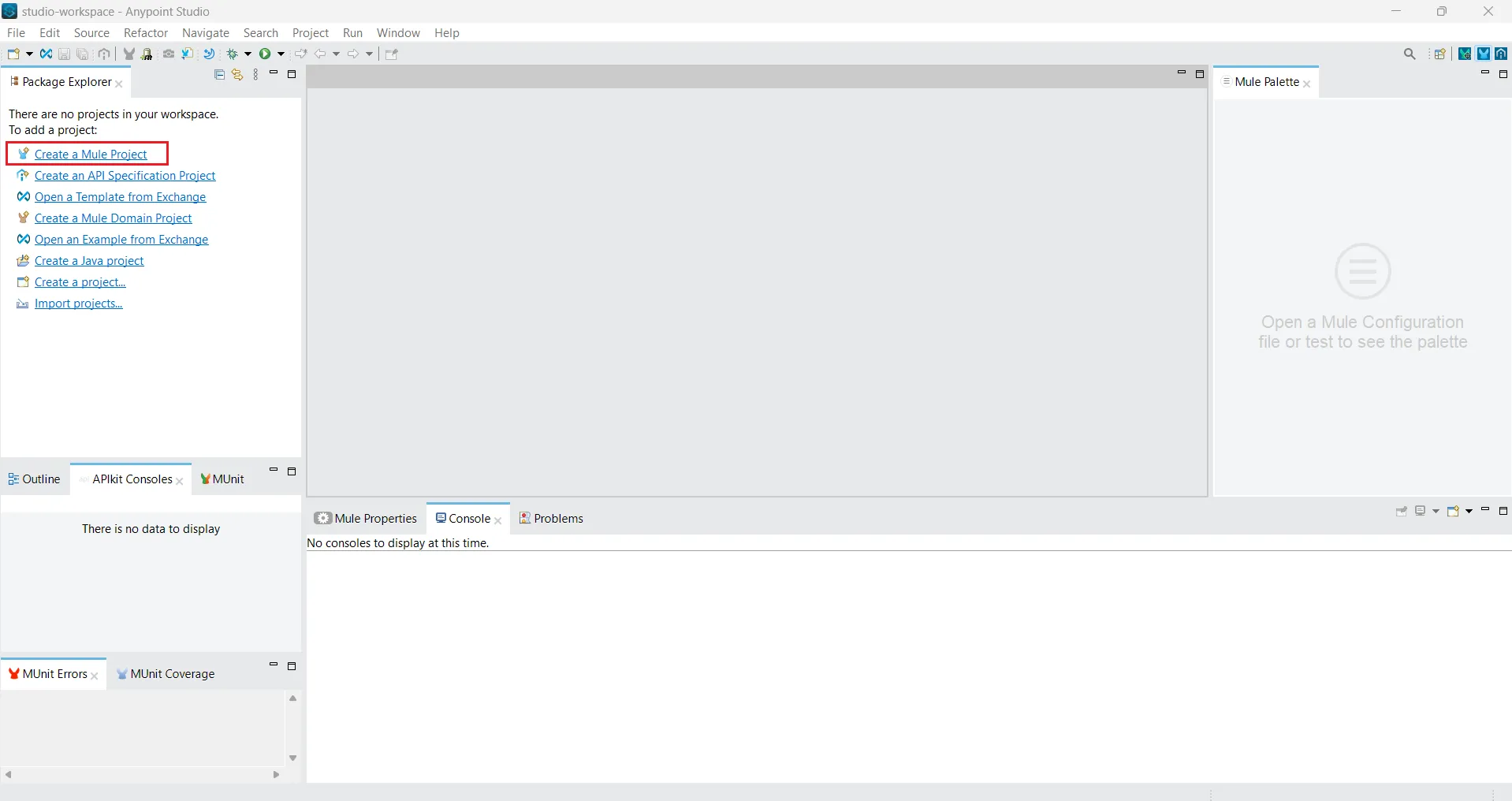Open the Exchange browser from the toolbar
Screen dimensions: 1512x801
click(x=46, y=53)
